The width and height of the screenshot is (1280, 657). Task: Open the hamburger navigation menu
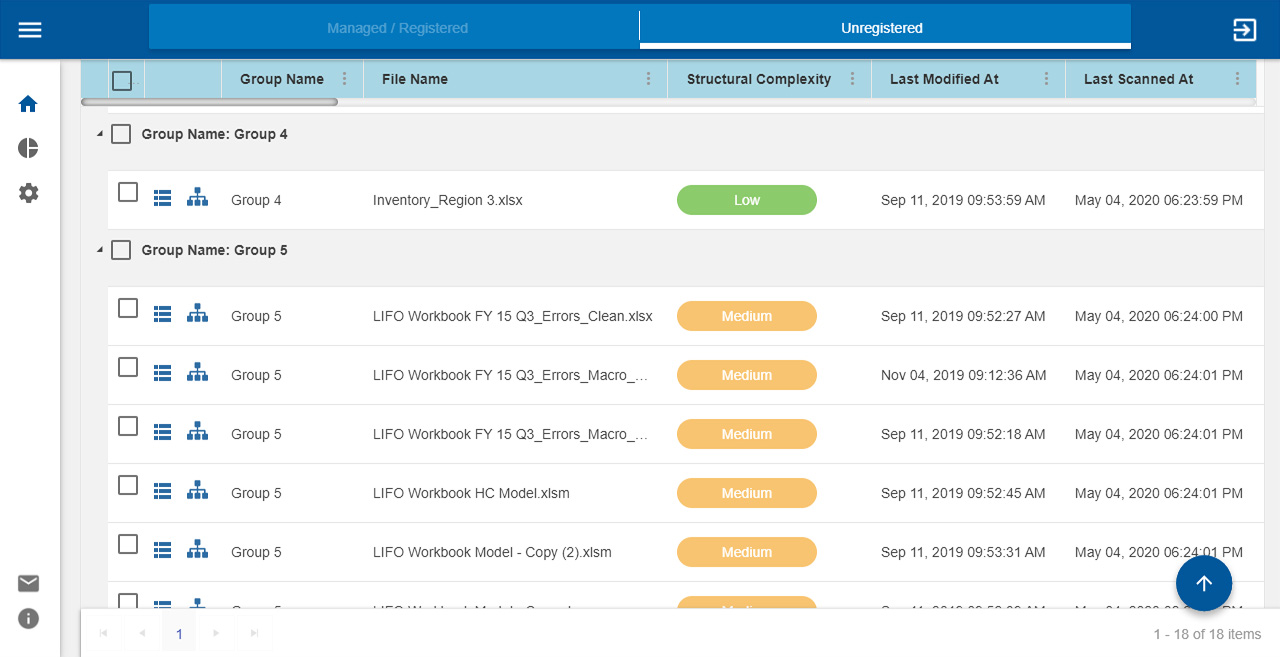coord(30,30)
